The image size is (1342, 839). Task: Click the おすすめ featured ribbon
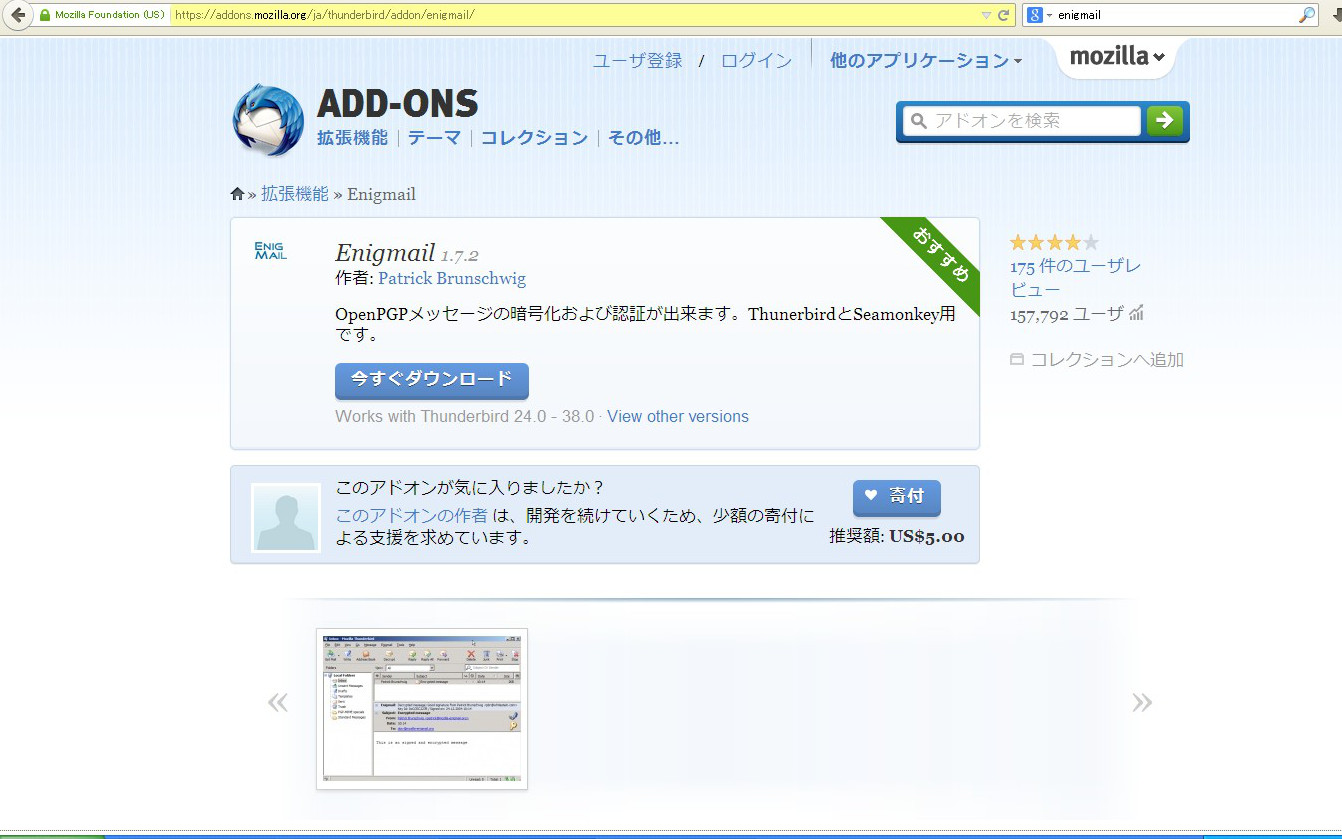(x=938, y=257)
